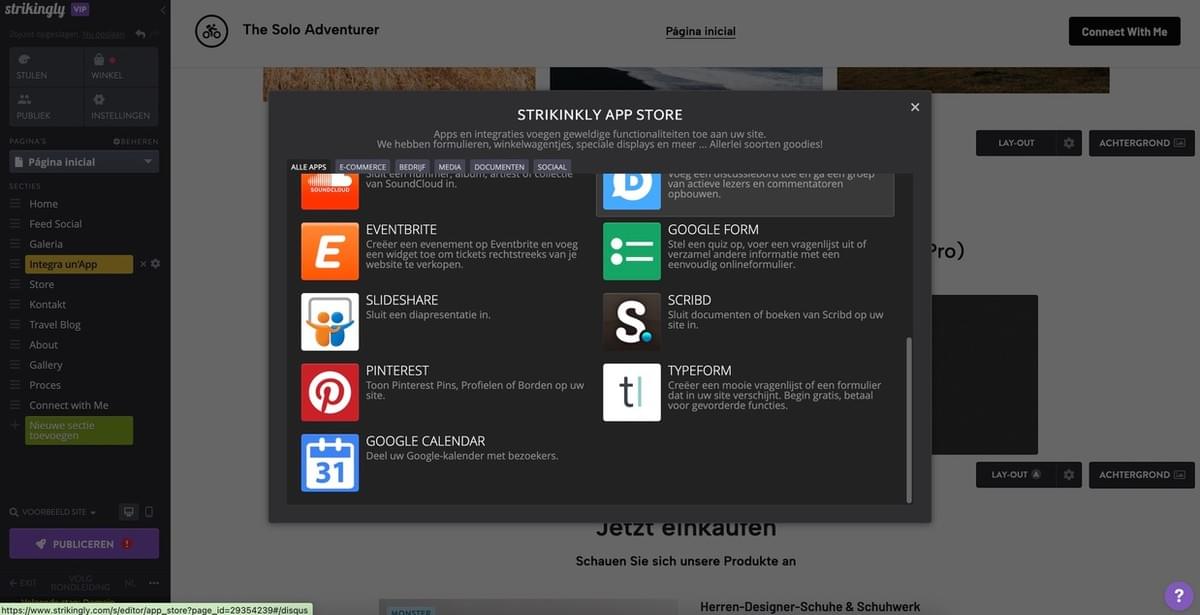Close the App Store dialog
Screen dimensions: 1200x615
[x=914, y=107]
